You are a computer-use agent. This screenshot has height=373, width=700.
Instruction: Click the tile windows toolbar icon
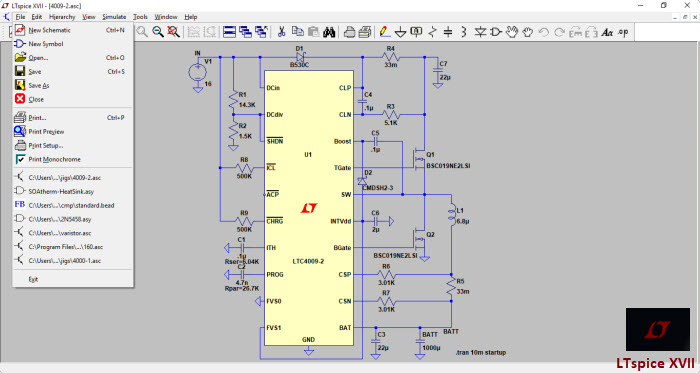(x=229, y=32)
